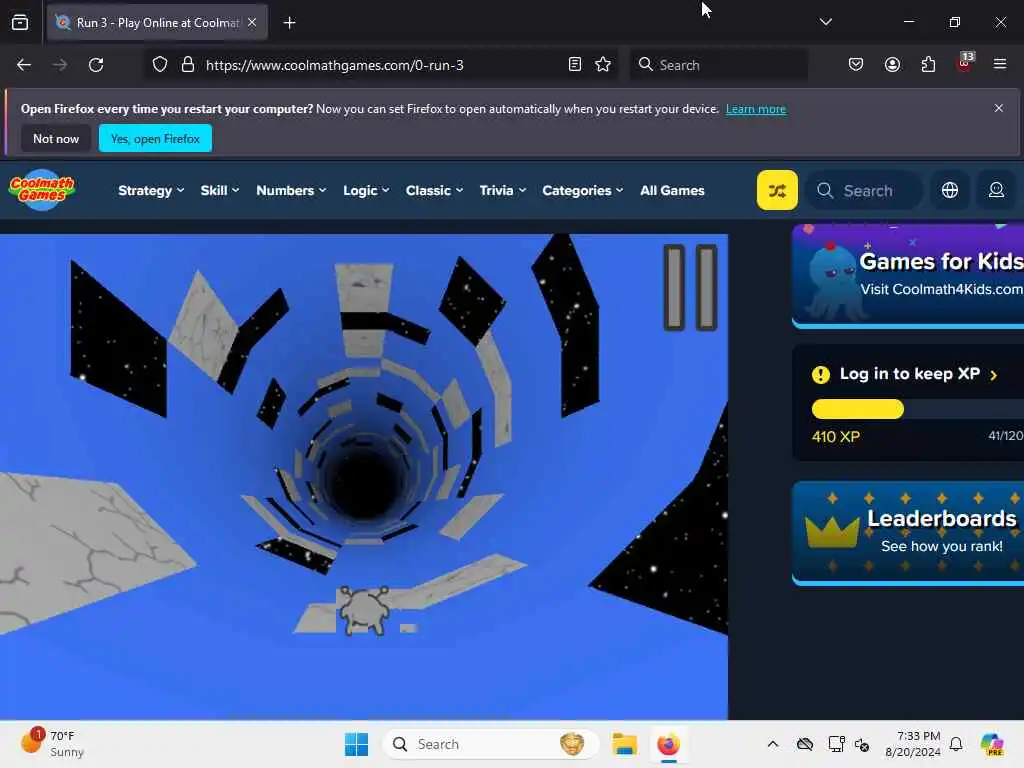
Task: Open the Firefox account icon
Action: click(x=892, y=65)
